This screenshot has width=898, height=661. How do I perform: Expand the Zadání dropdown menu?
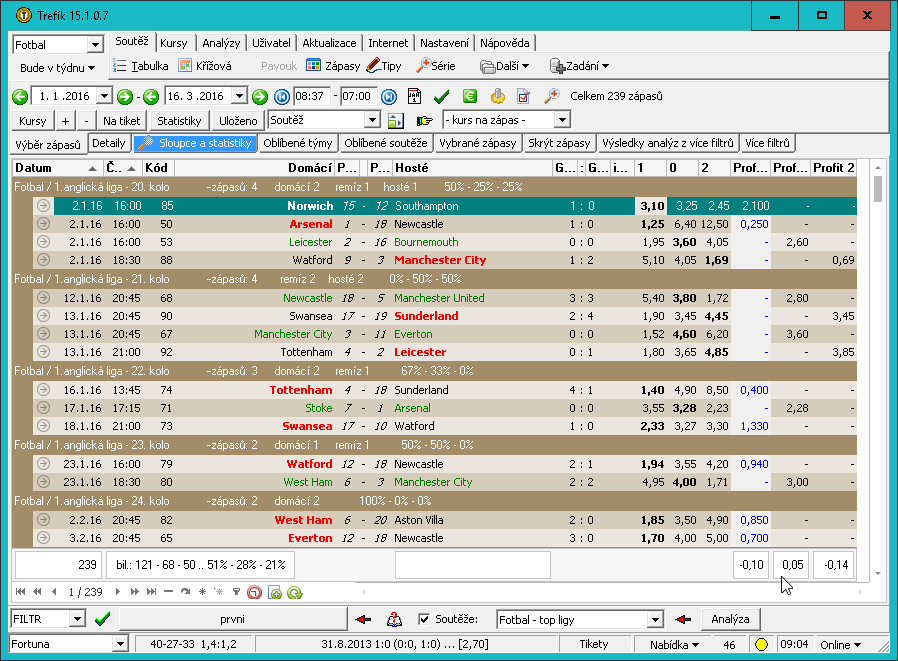click(x=579, y=66)
